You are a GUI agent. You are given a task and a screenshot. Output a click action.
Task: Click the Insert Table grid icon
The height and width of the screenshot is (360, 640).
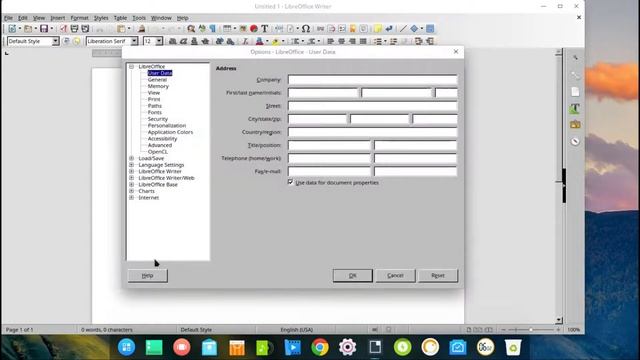[227, 29]
